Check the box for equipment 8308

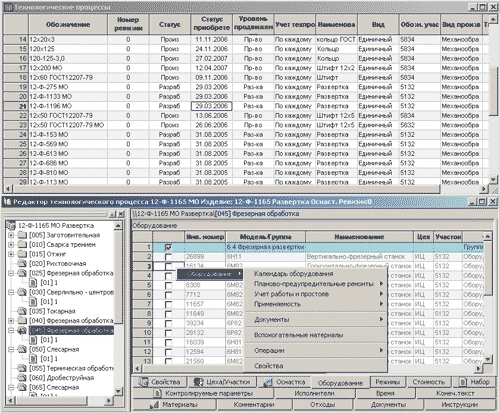pos(168,285)
